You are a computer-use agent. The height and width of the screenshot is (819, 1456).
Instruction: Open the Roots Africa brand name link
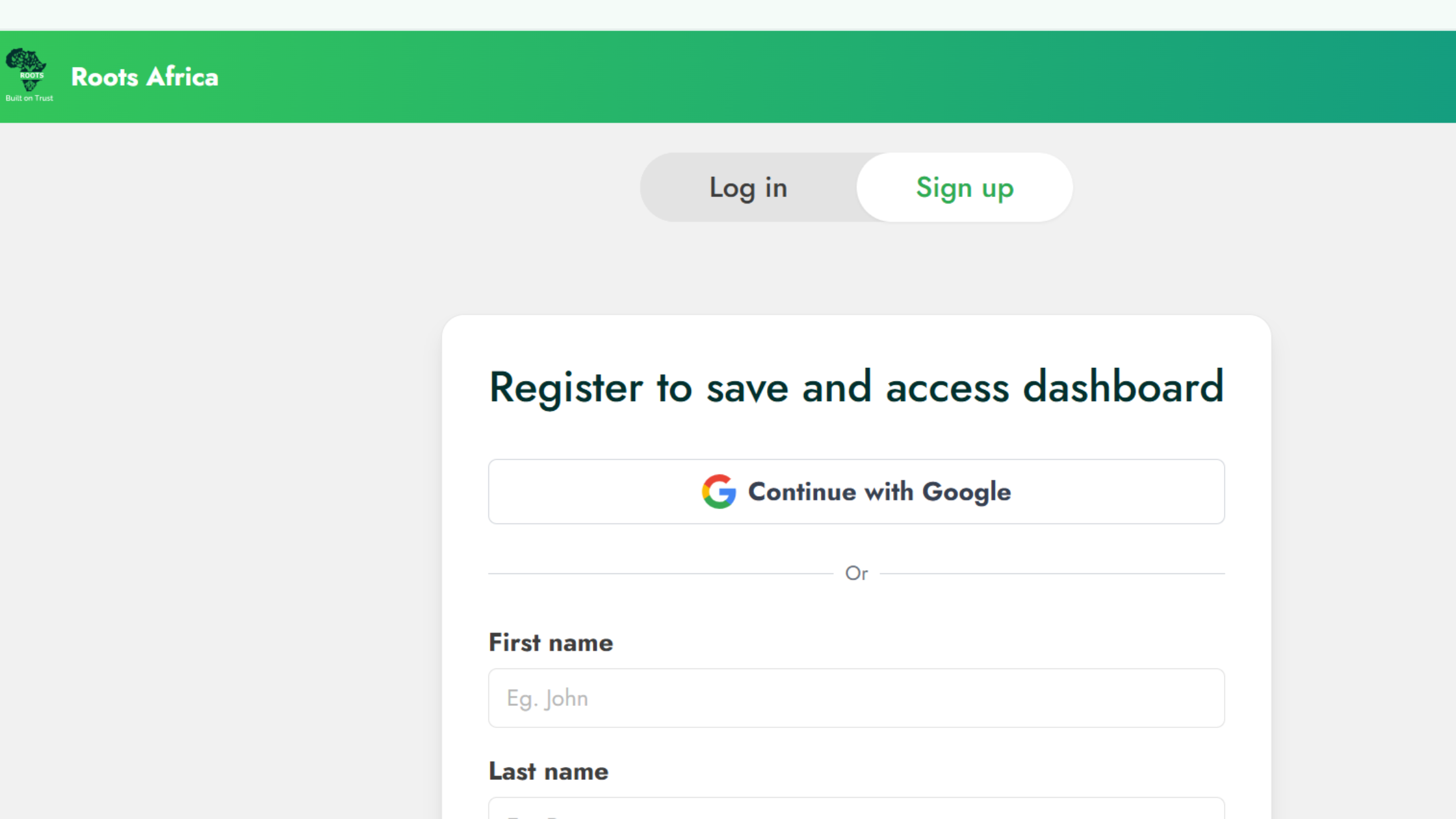click(x=144, y=77)
